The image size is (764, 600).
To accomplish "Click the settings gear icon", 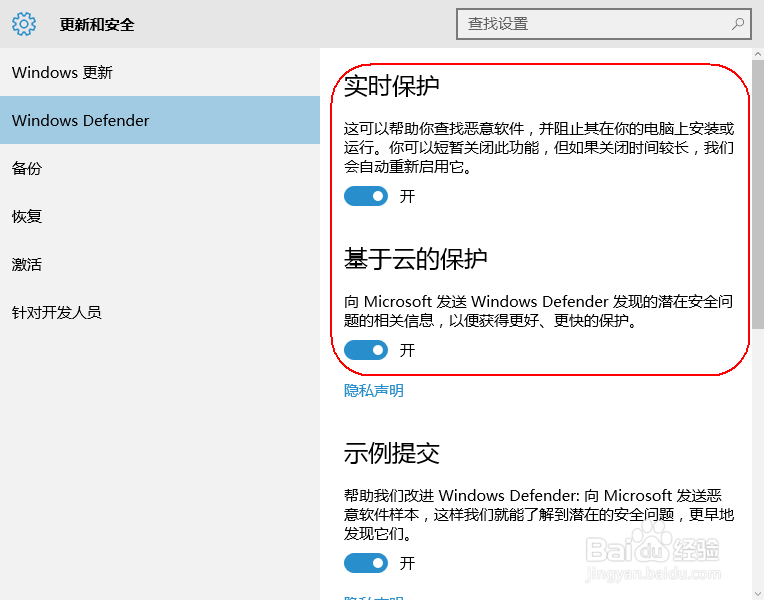I will click(24, 24).
